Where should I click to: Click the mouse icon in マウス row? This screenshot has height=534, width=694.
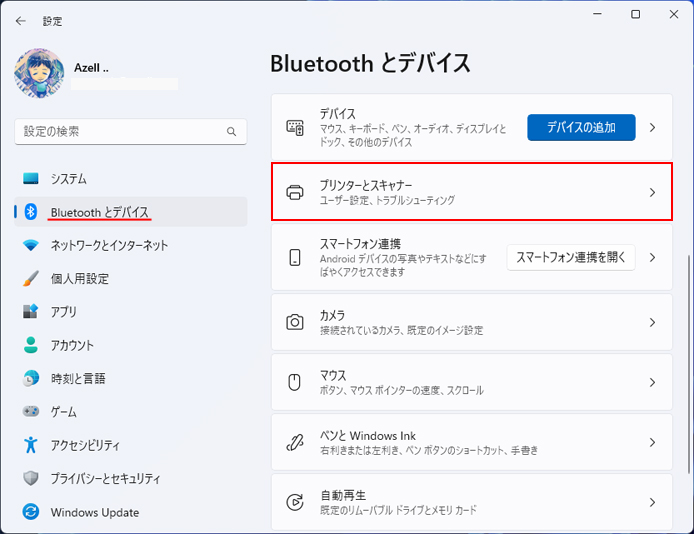click(294, 382)
